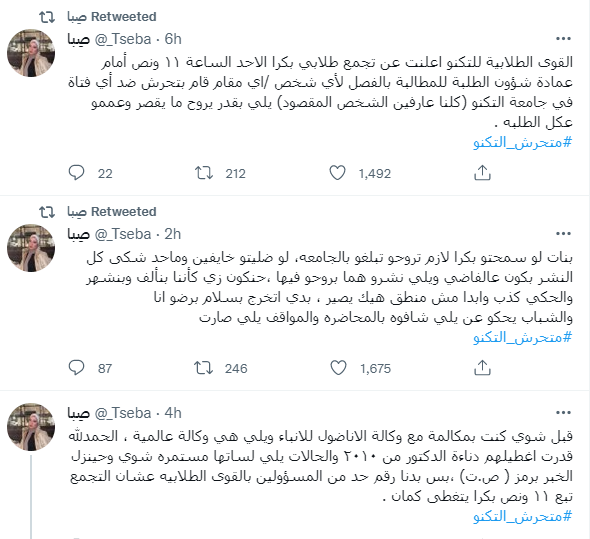Screen dimensions: 590x539
Task: Click the retweet icon beside top Retweeted label
Action: pyautogui.click(x=47, y=17)
